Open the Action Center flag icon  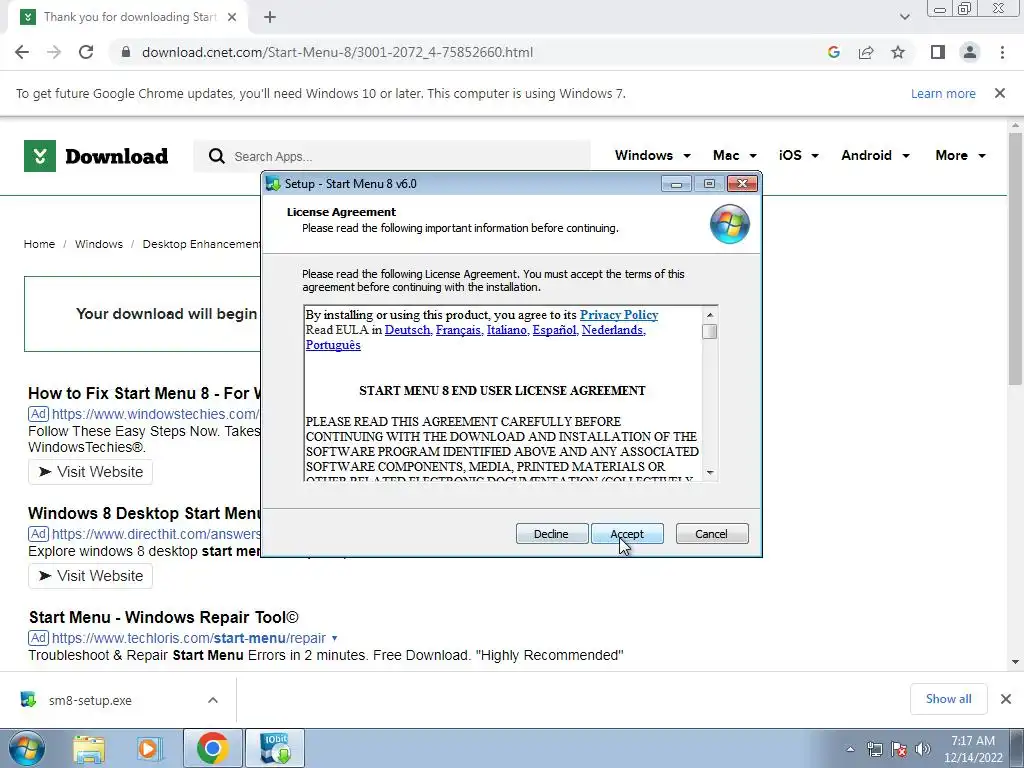point(899,749)
